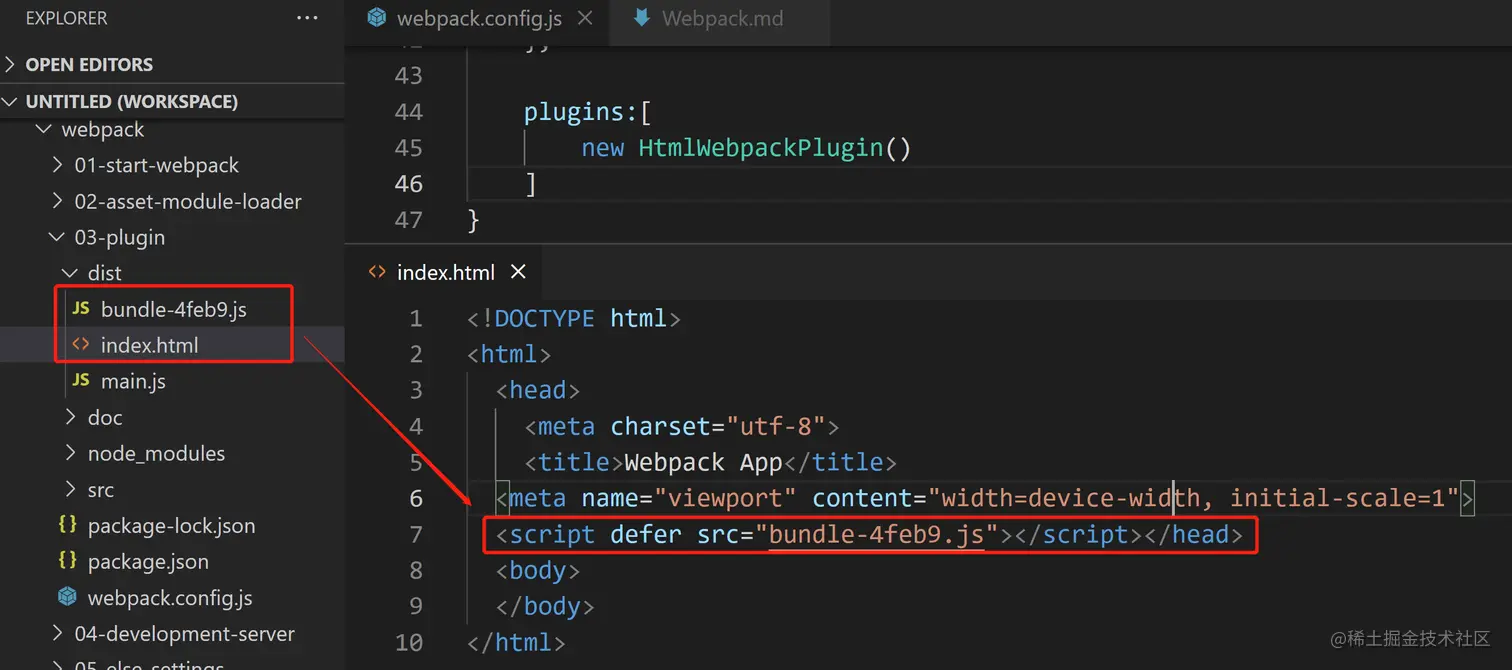The image size is (1512, 670).
Task: Click the EXPLORER panel title
Action: pos(67,18)
